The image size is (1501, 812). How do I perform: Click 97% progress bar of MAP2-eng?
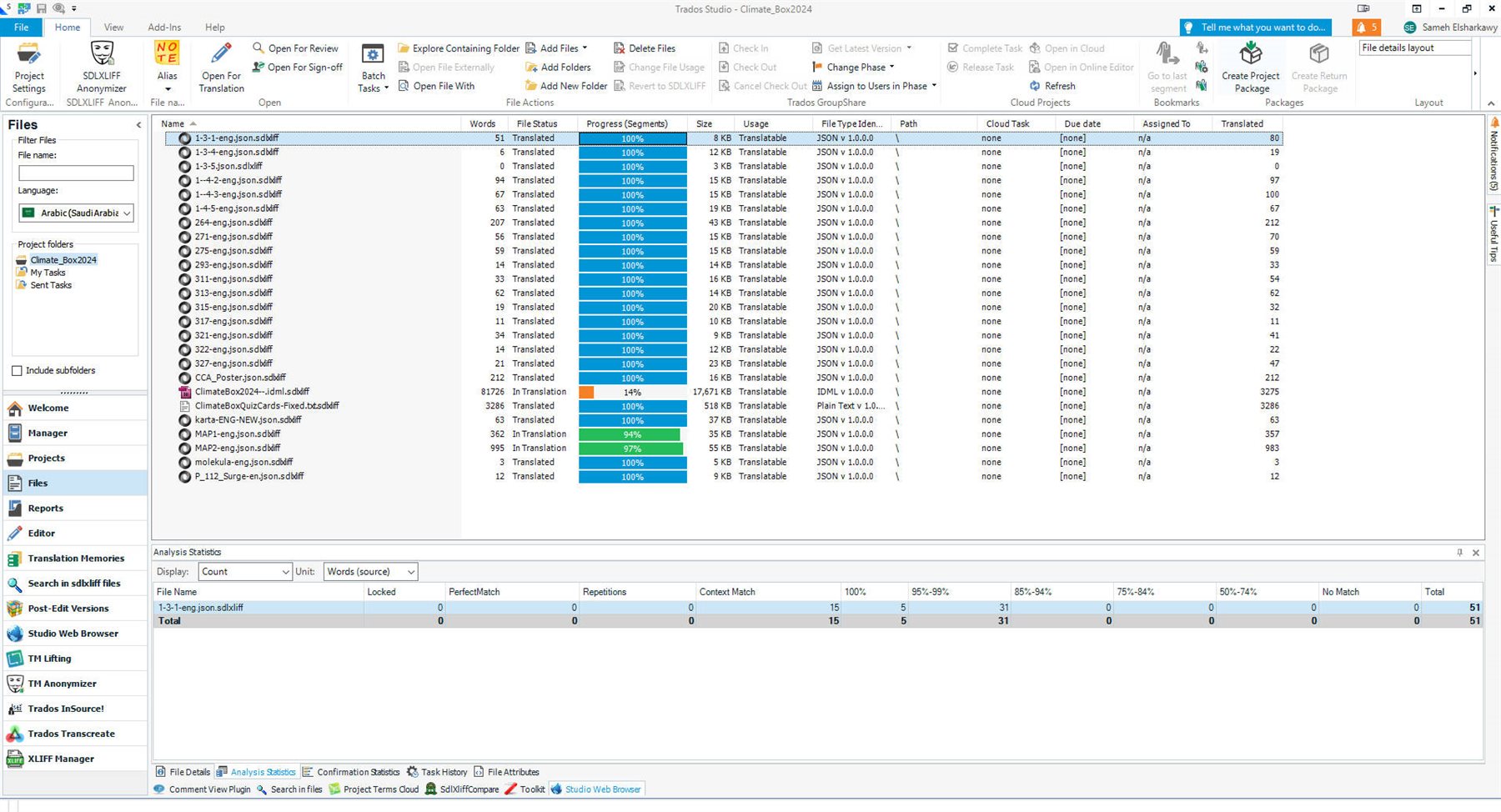point(632,449)
